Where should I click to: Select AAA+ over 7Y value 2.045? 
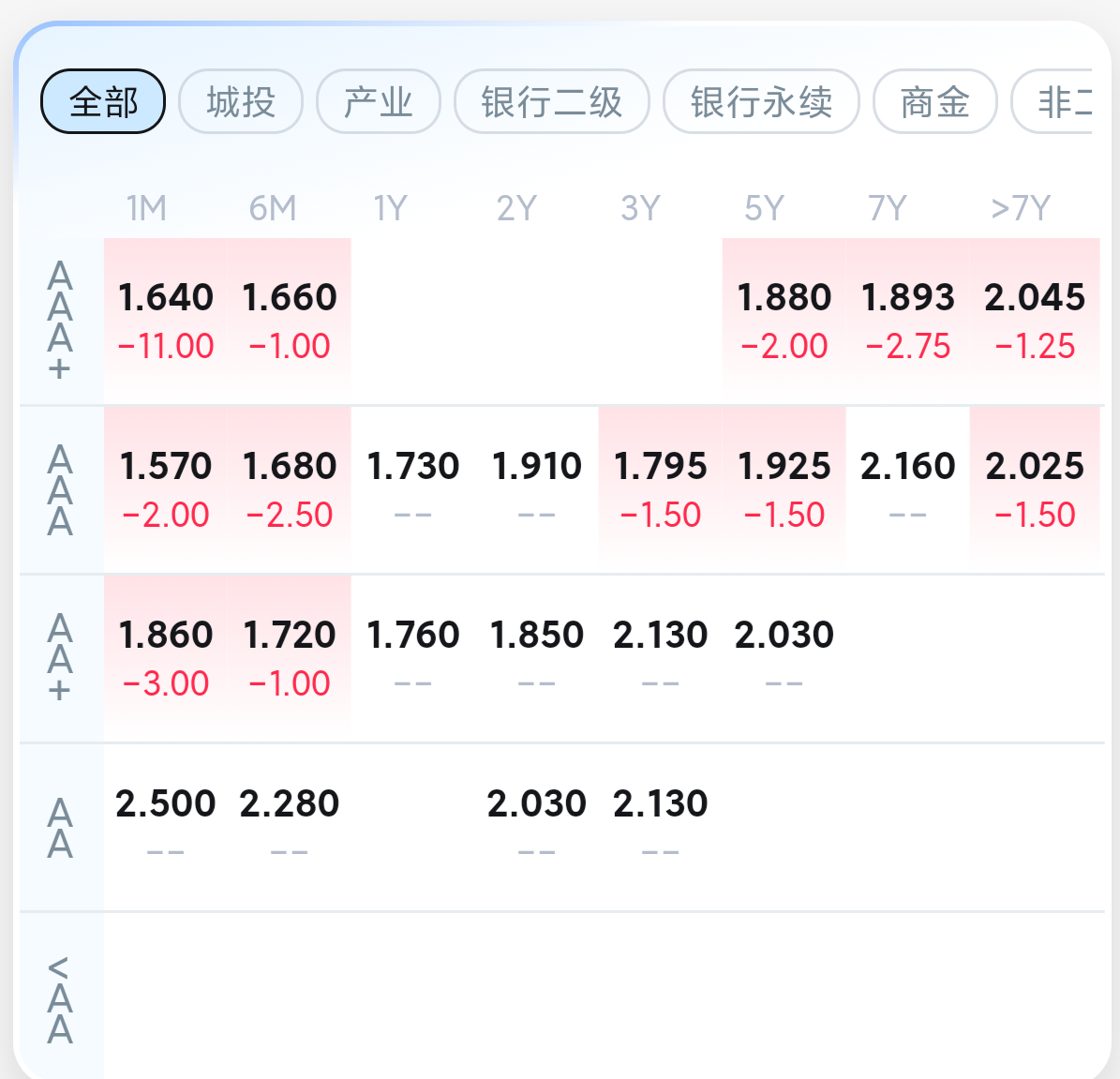click(1035, 321)
